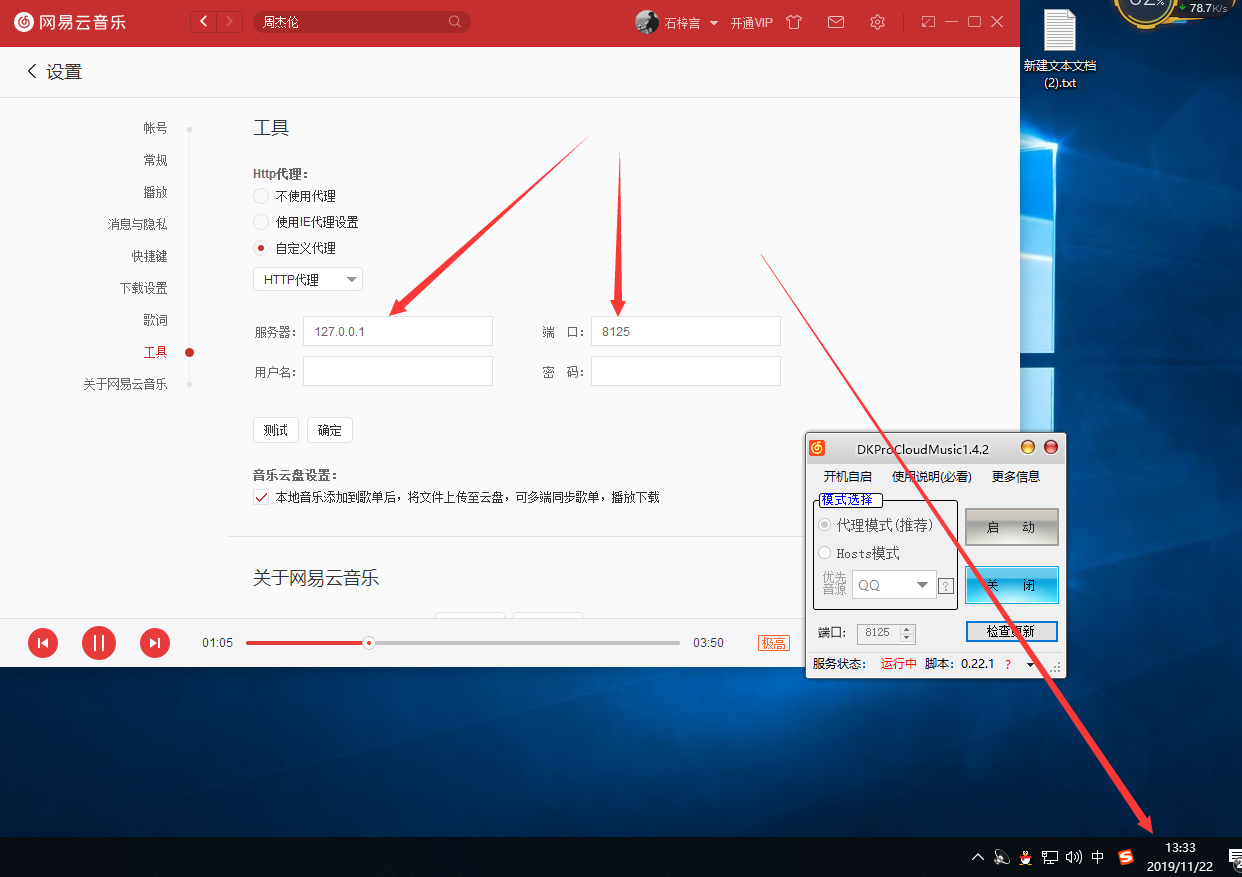This screenshot has height=877, width=1242.
Task: Click the navigate forward arrow in title bar
Action: click(230, 21)
